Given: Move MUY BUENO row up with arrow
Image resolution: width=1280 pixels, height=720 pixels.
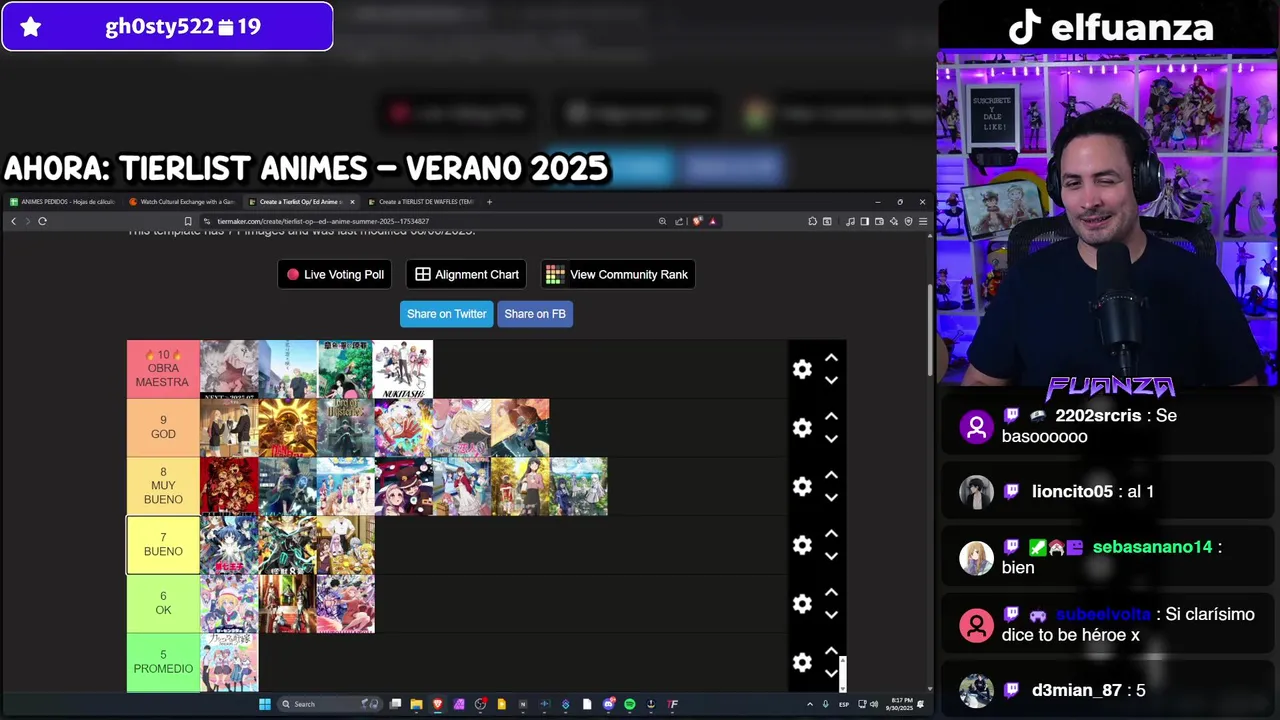Looking at the screenshot, I should (831, 475).
